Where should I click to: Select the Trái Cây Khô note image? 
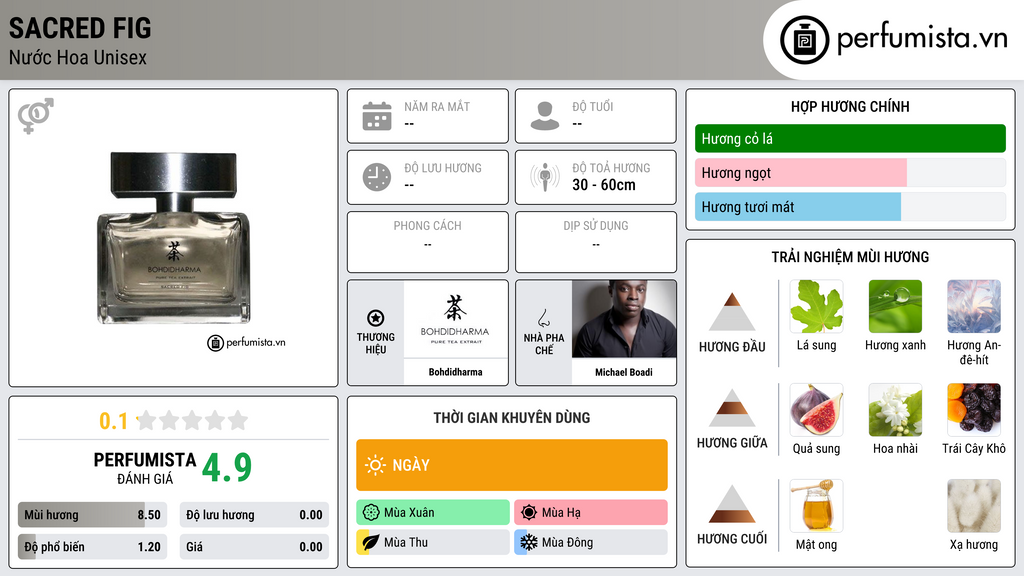pyautogui.click(x=974, y=409)
